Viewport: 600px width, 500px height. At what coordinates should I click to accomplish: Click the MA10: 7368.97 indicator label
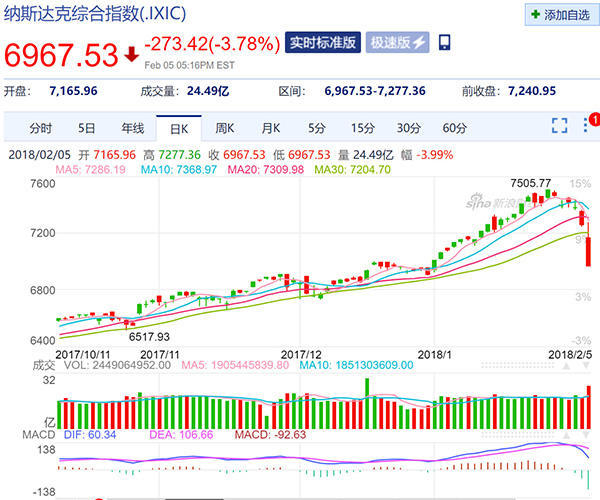[x=179, y=169]
